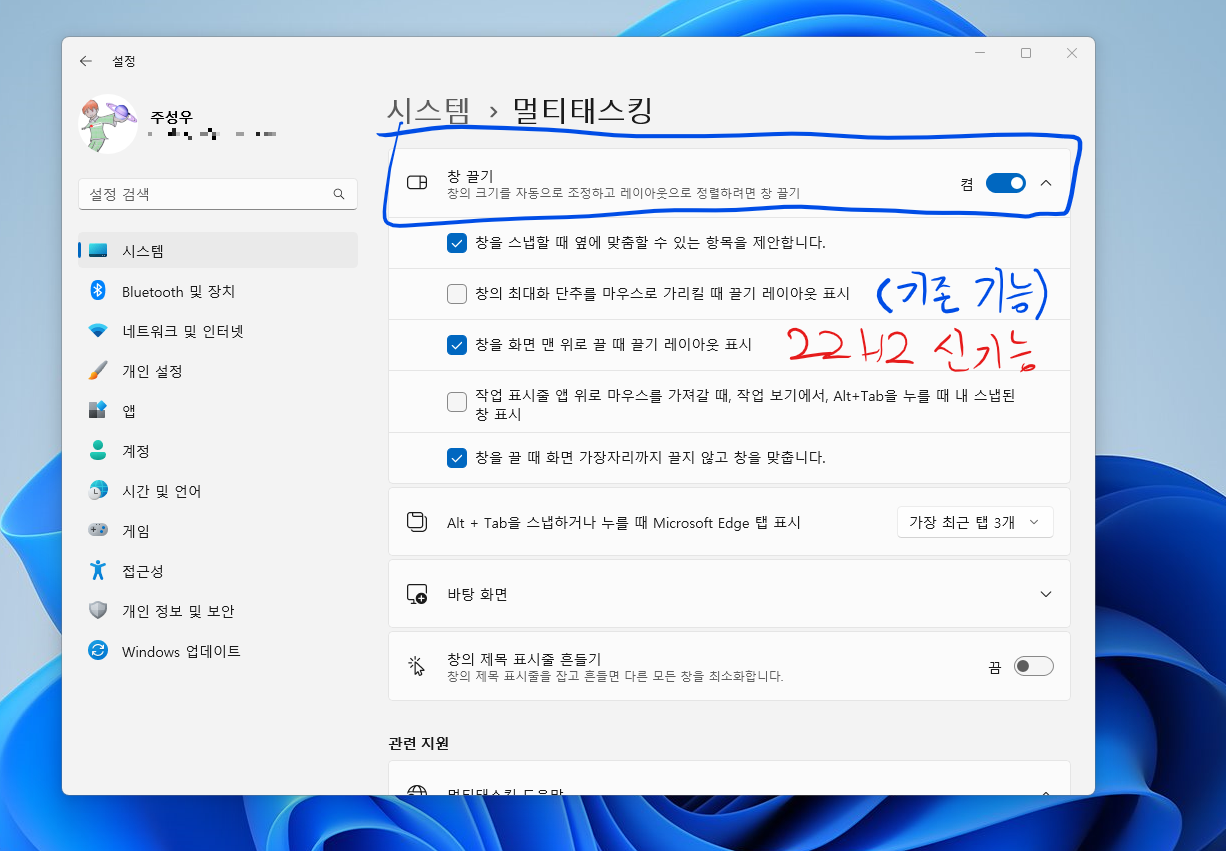Click the 게임 controller icon
Viewport: 1226px width, 851px height.
pyautogui.click(x=97, y=531)
